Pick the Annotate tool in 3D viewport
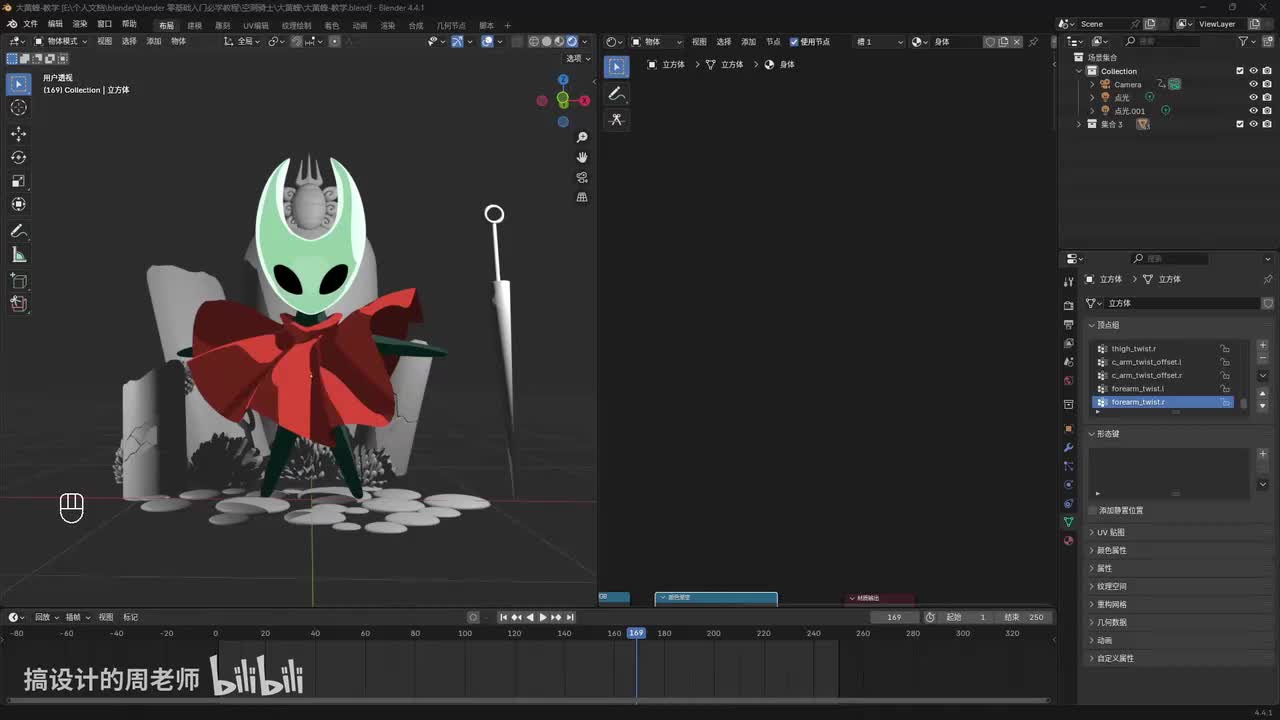 point(18,231)
